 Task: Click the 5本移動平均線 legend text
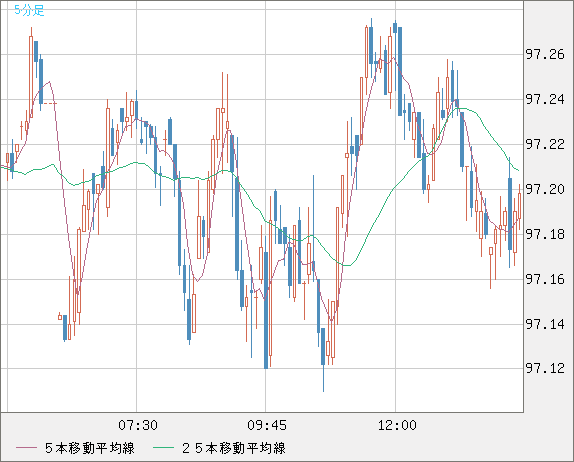tap(90, 448)
